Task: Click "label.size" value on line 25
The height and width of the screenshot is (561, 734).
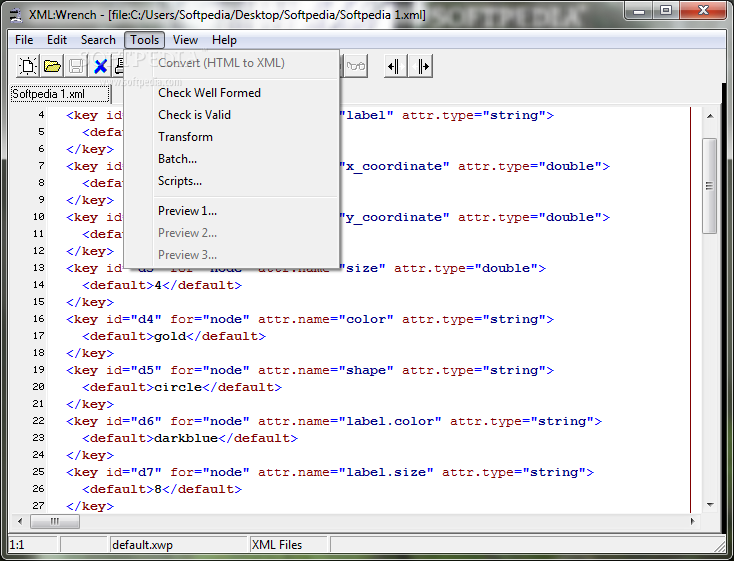Action: [x=386, y=472]
